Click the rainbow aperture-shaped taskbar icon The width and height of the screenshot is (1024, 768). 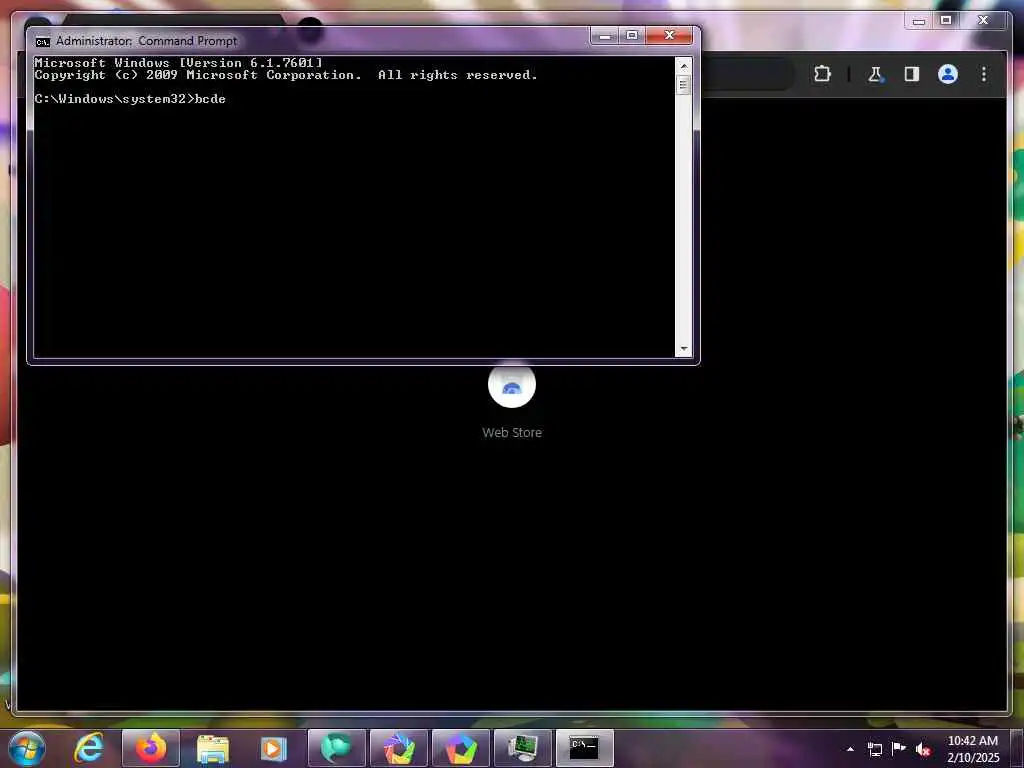point(398,748)
